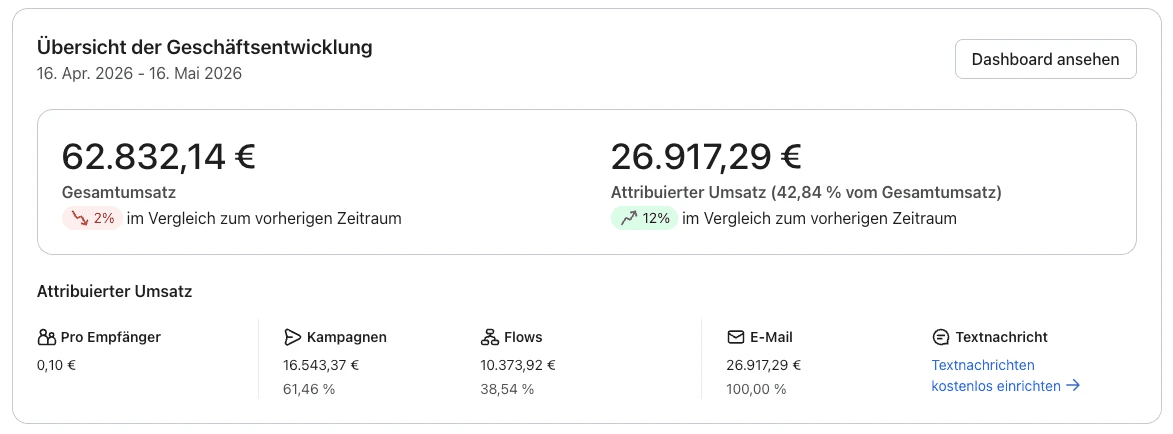Select the 62.832,14 € total revenue figure
This screenshot has width=1173, height=434.
point(159,157)
